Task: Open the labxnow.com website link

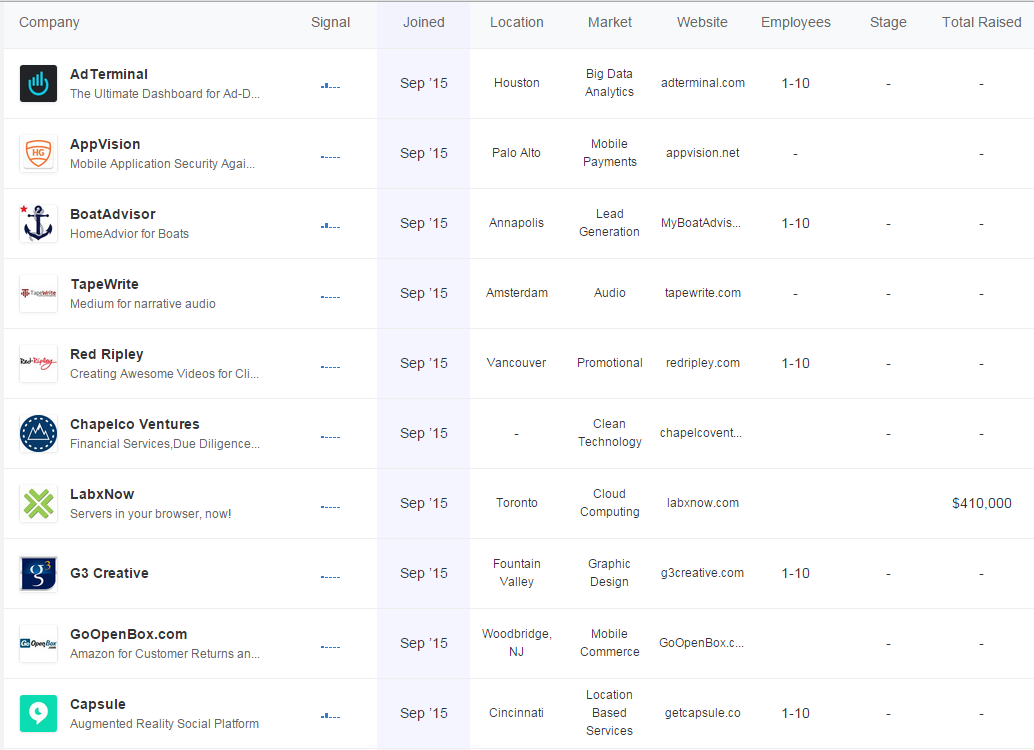Action: pyautogui.click(x=702, y=503)
